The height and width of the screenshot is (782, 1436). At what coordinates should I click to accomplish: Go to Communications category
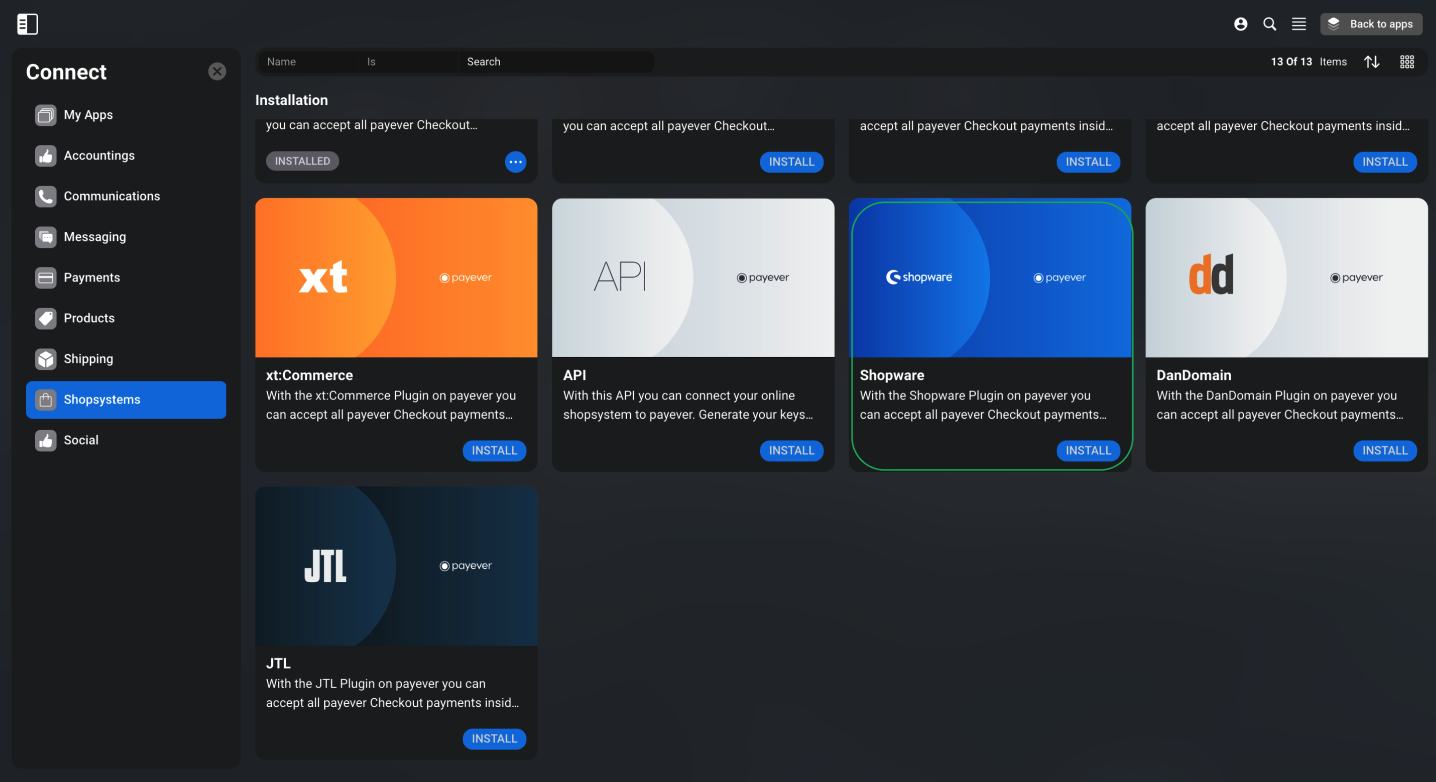[126, 196]
